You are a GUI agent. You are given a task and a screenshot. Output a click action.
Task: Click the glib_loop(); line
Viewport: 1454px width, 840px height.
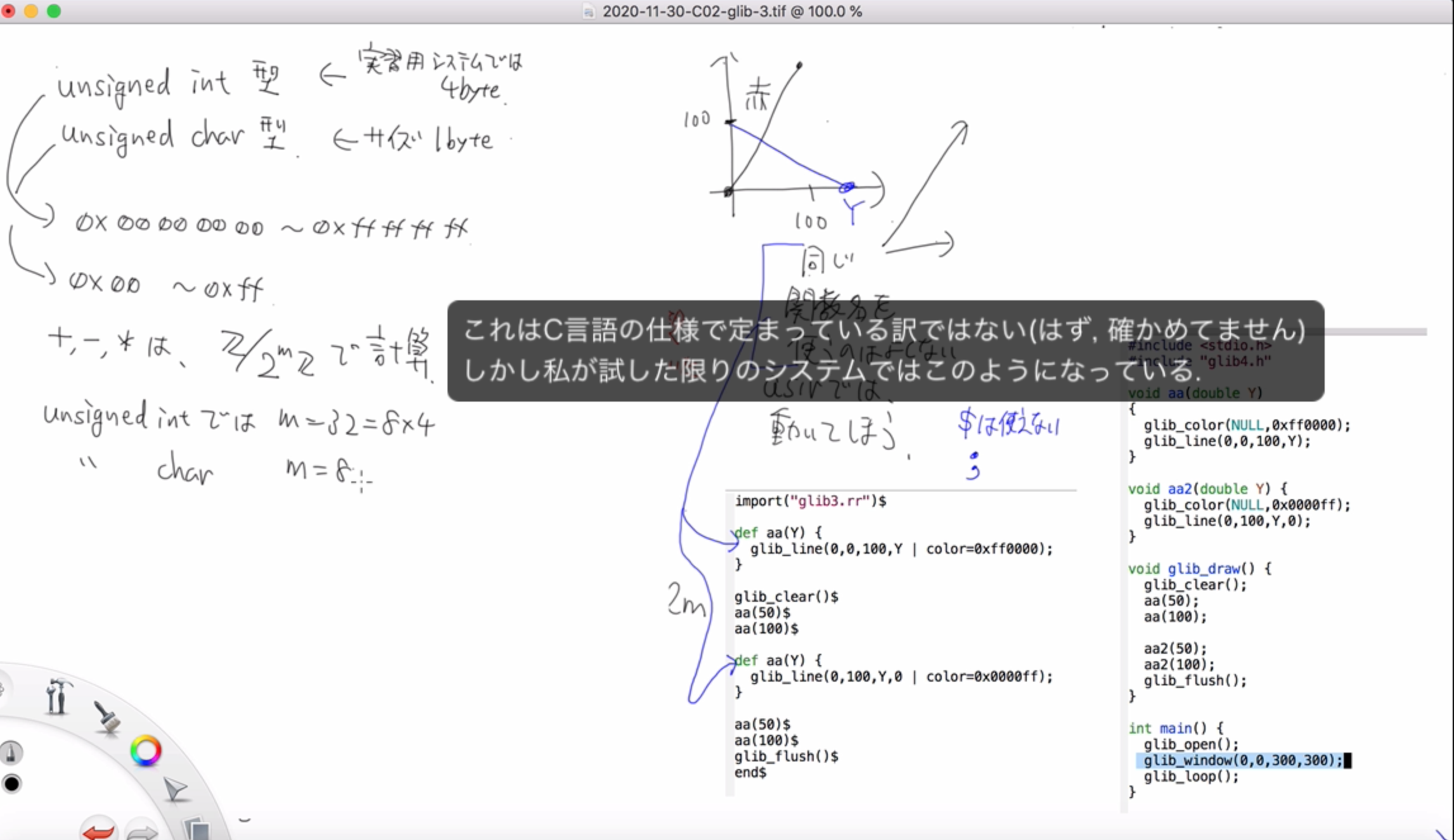click(1191, 777)
